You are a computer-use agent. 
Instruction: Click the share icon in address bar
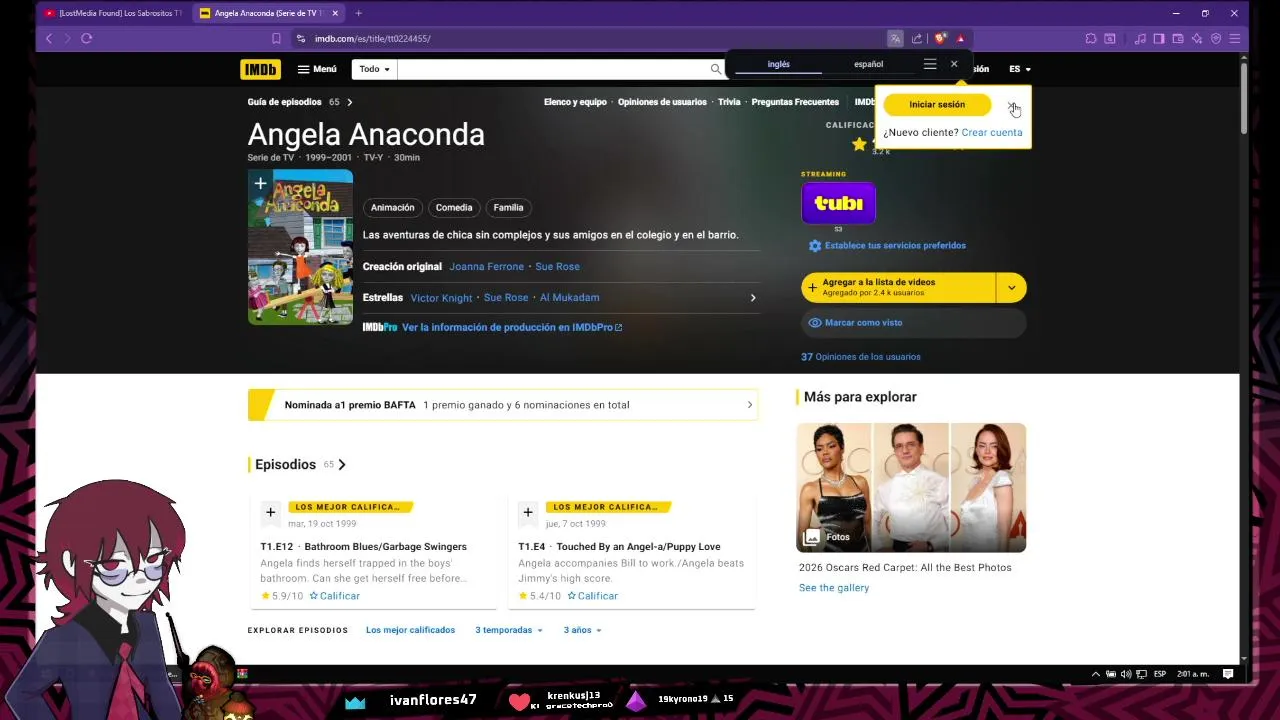(x=917, y=38)
